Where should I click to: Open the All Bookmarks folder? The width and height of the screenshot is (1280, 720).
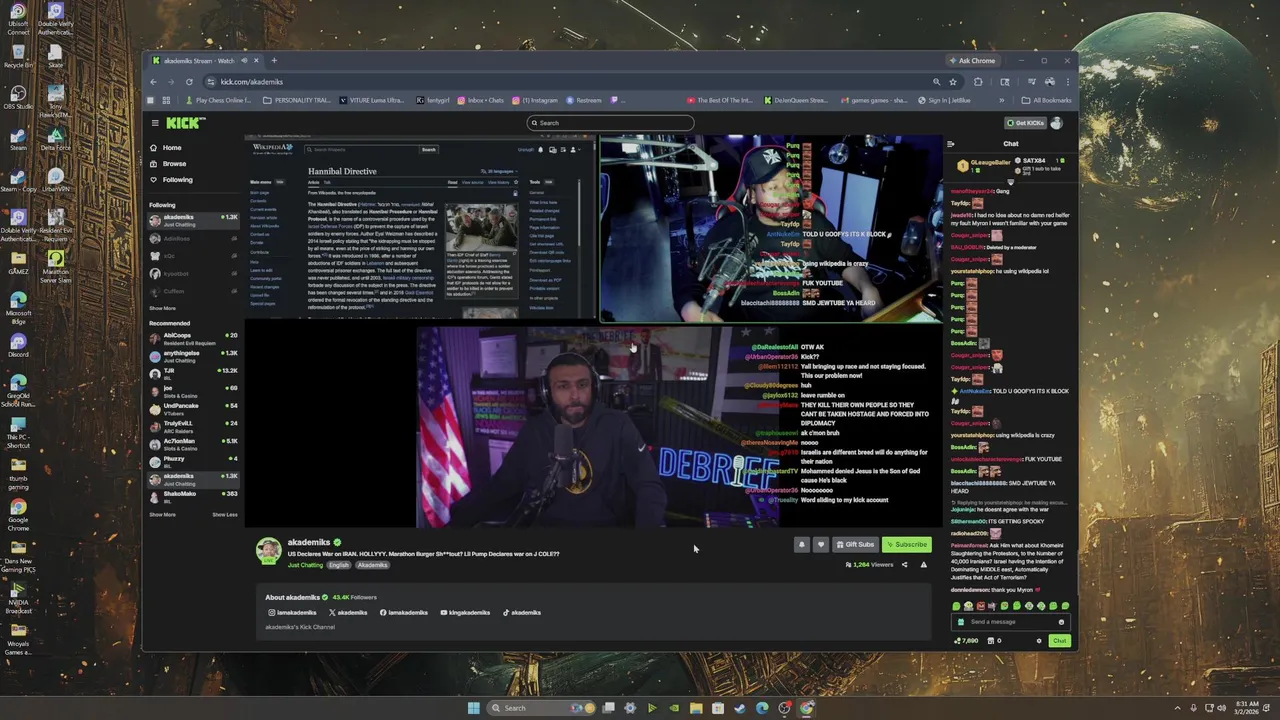[1046, 100]
